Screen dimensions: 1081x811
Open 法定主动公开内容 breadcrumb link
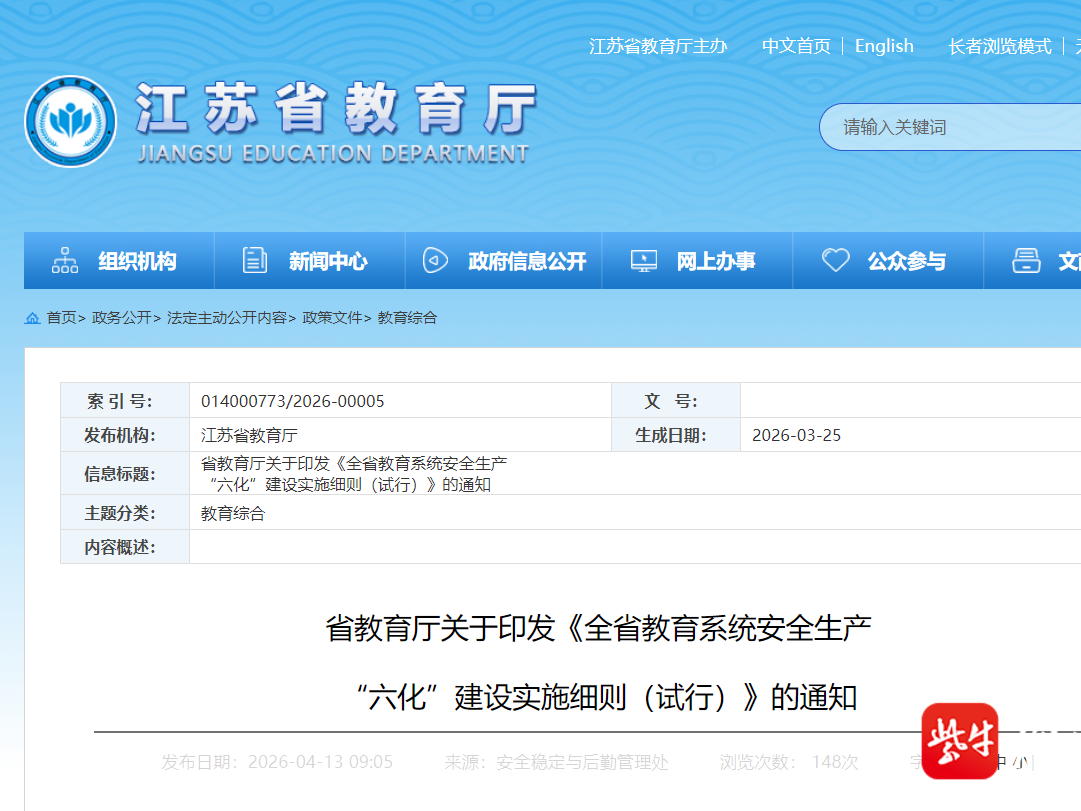click(226, 318)
